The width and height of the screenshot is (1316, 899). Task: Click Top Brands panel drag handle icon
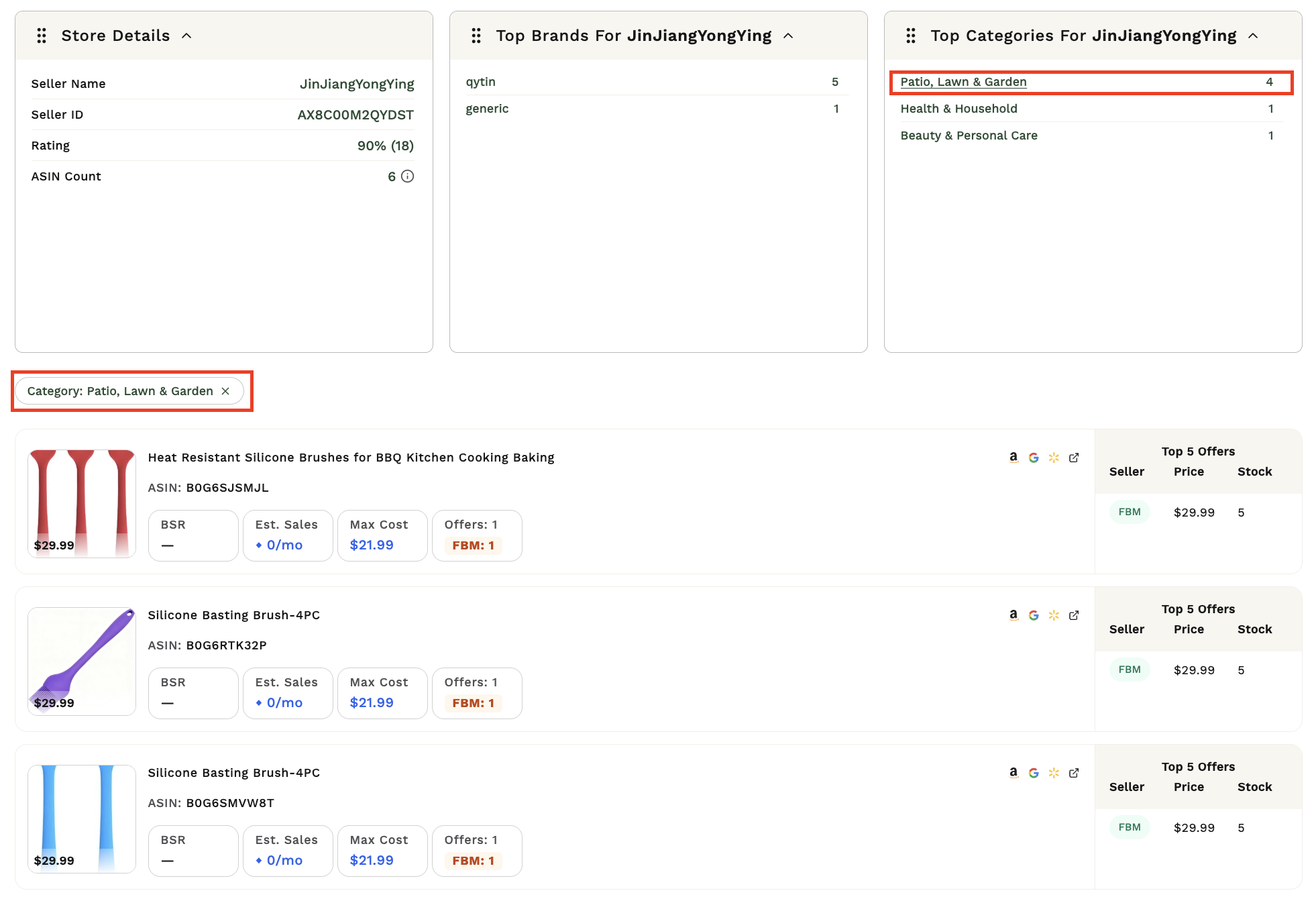tap(476, 36)
